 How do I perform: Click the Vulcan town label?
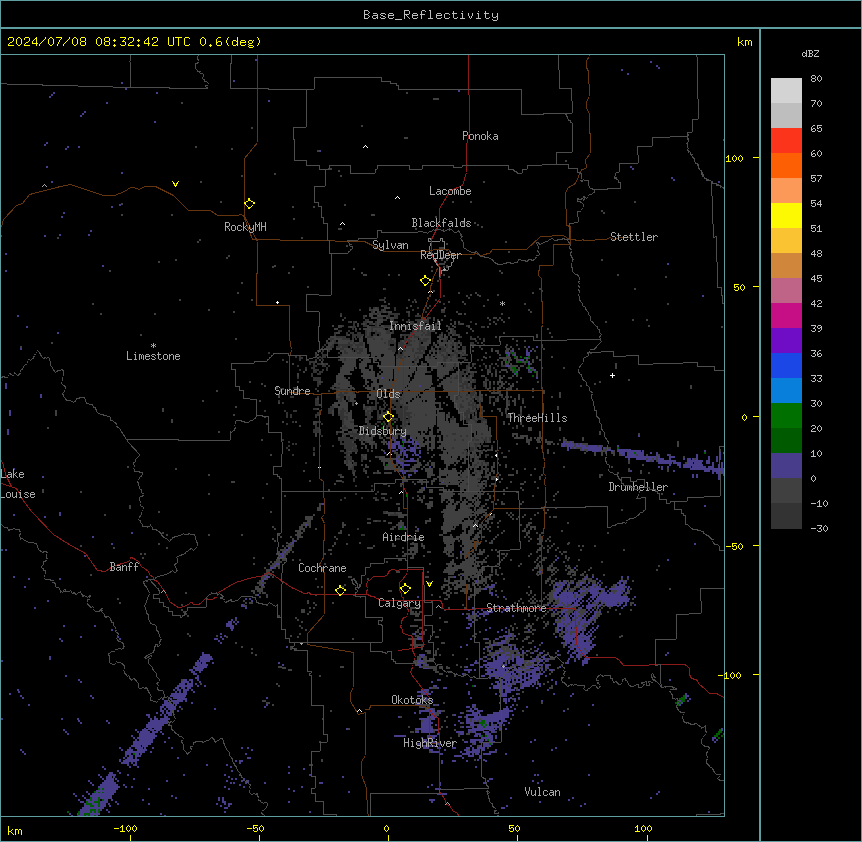click(x=543, y=792)
